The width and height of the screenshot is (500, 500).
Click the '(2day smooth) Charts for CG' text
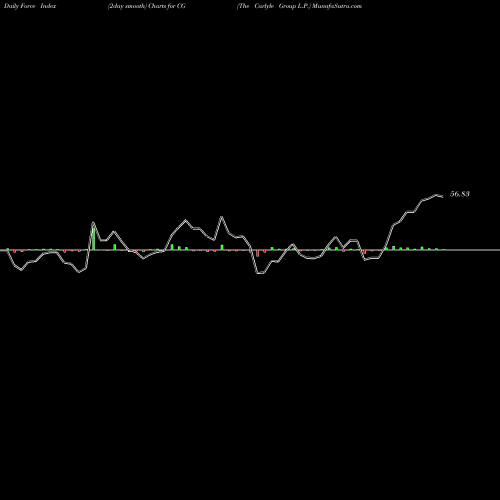pyautogui.click(x=146, y=6)
